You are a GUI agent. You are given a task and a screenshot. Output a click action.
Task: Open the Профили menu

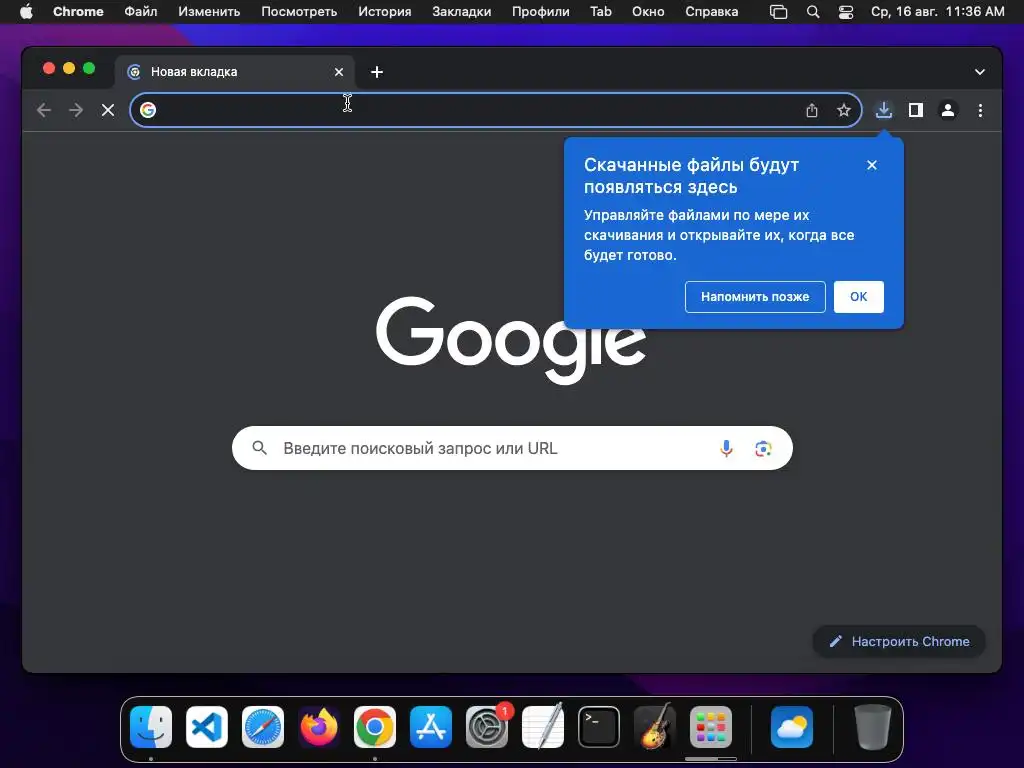541,12
